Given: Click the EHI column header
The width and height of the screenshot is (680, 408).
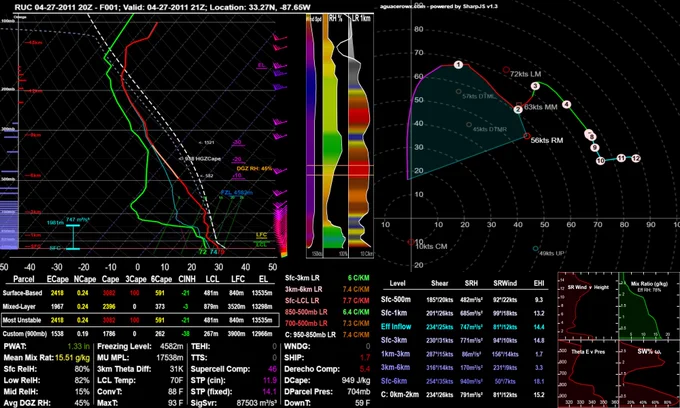Looking at the screenshot, I should [x=539, y=283].
